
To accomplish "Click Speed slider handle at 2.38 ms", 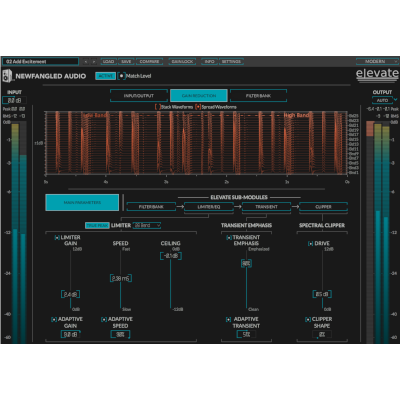I will pos(121,278).
